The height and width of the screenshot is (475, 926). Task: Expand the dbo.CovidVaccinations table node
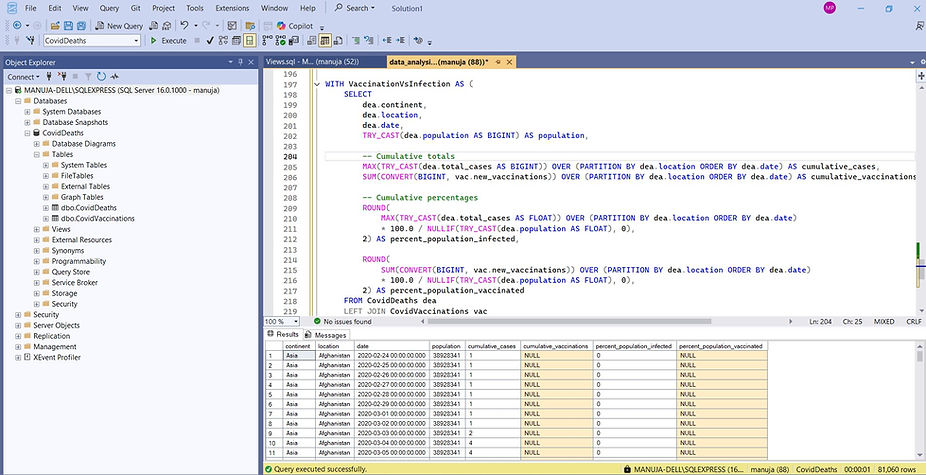click(x=46, y=218)
